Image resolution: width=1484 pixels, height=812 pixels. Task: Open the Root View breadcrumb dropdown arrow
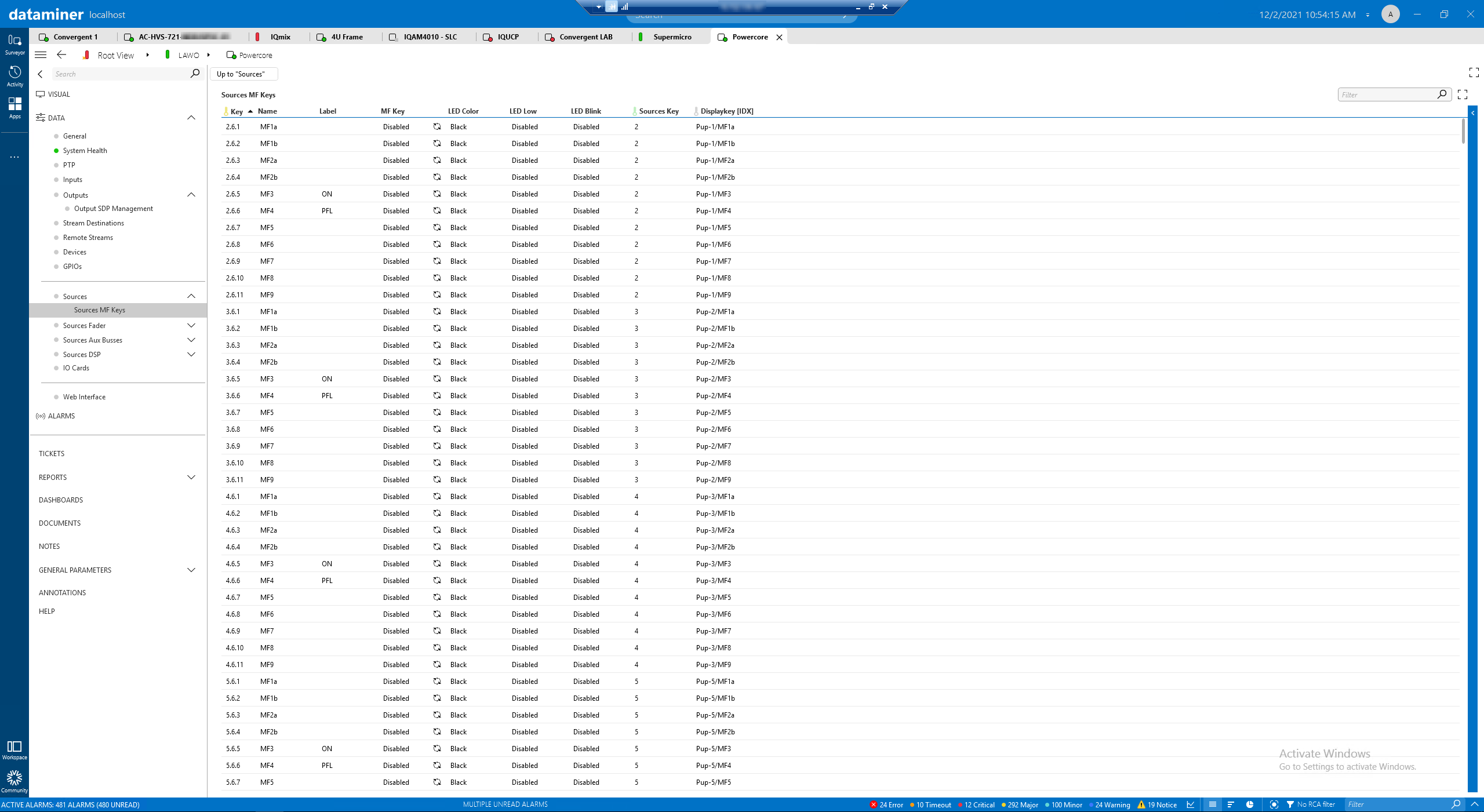point(148,55)
